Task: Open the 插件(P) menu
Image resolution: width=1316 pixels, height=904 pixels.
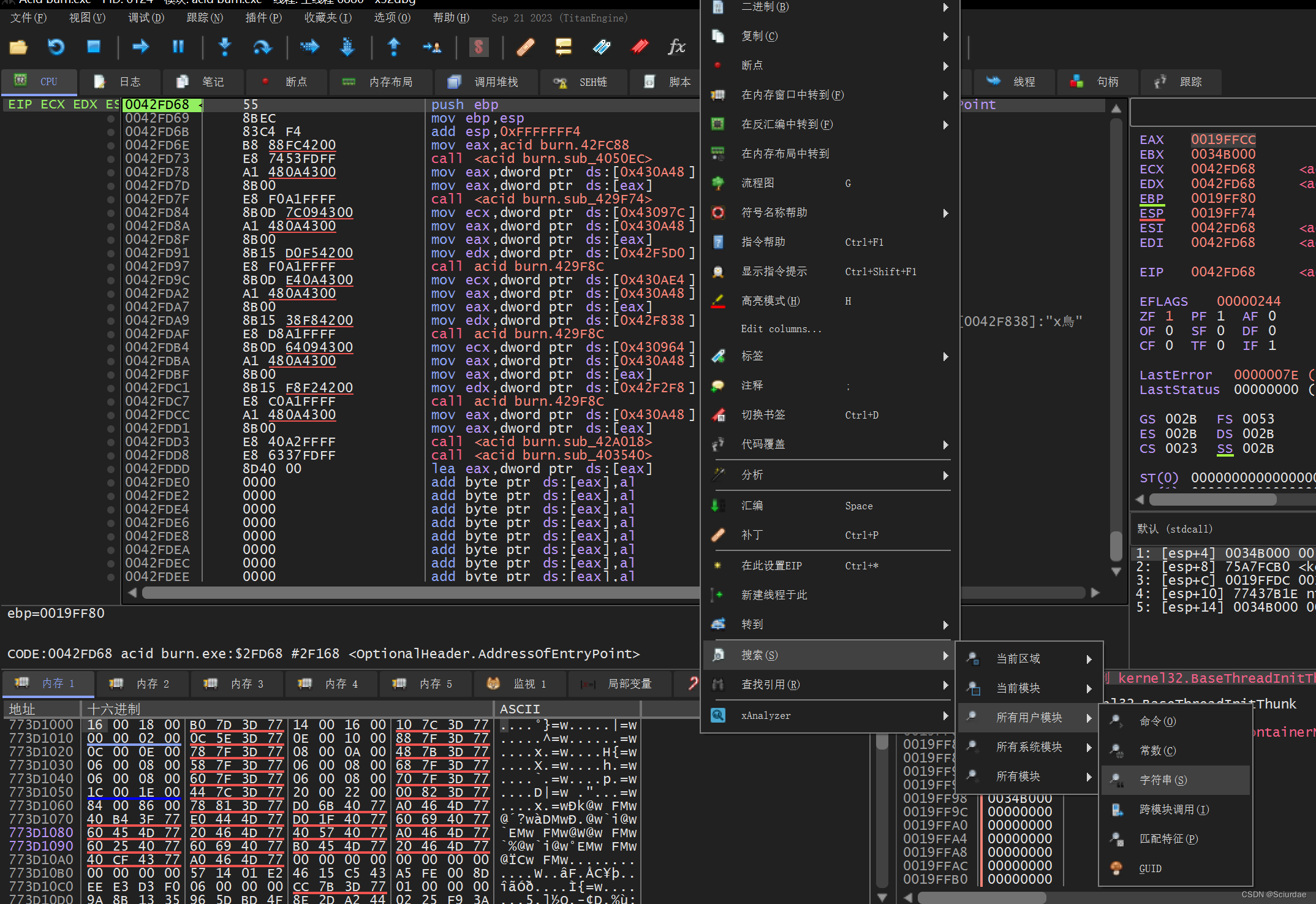Action: [263, 18]
